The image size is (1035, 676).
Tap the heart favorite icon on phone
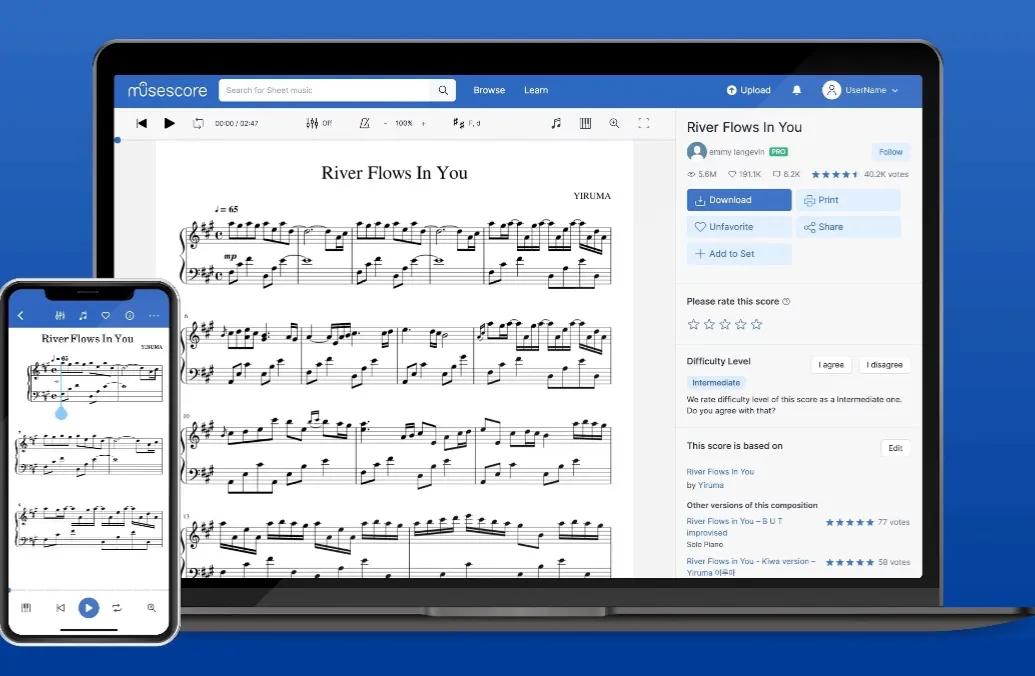[x=106, y=316]
